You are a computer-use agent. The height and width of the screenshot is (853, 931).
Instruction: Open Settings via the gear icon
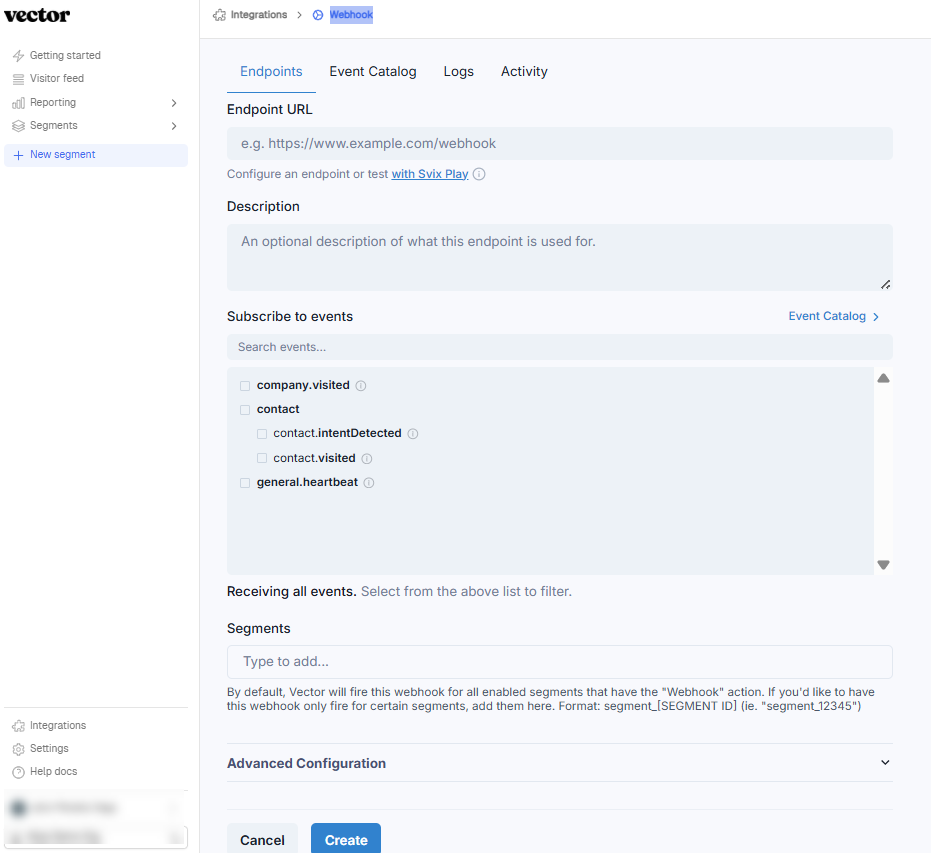18,749
